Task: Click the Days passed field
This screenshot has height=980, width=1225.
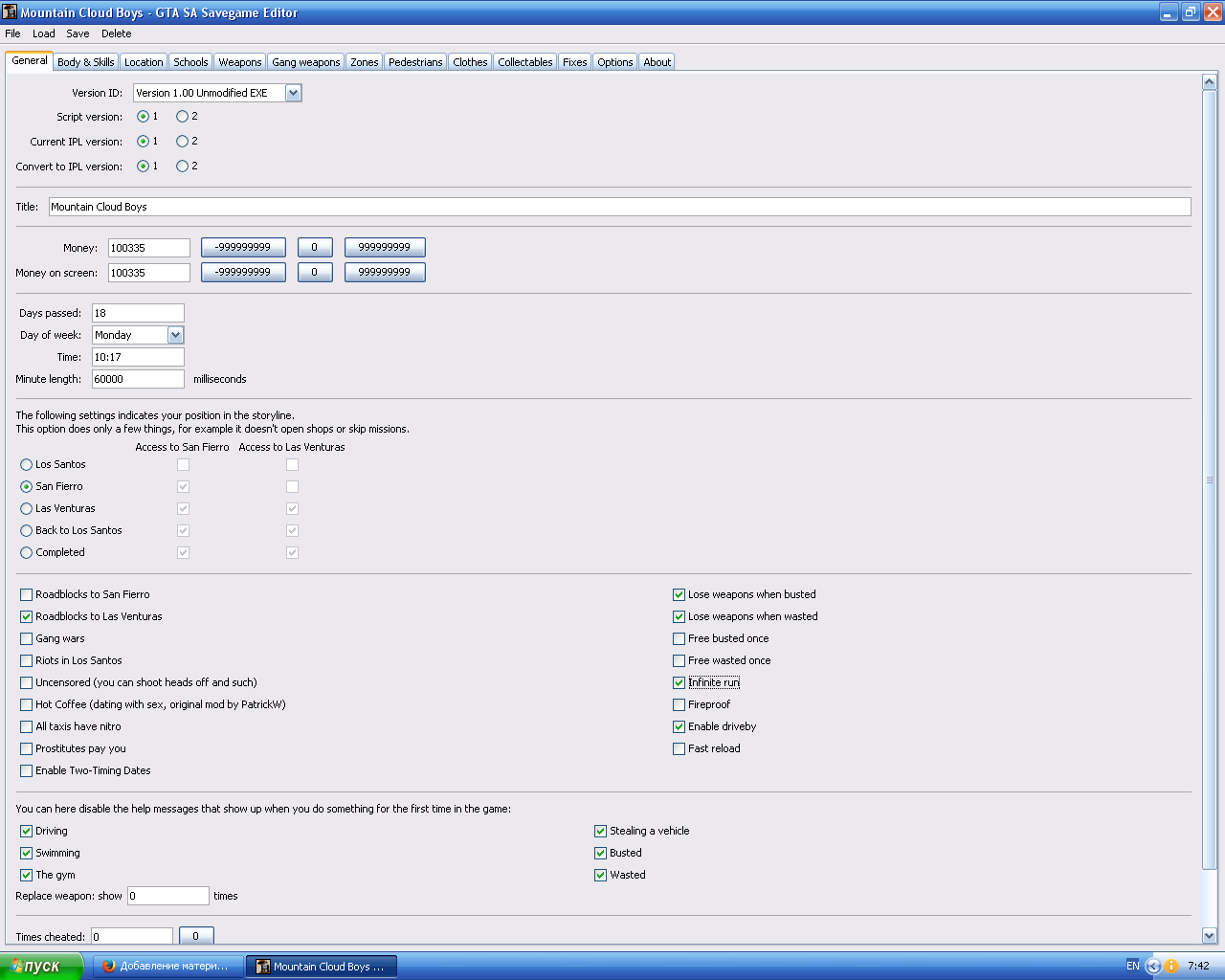Action: [x=138, y=313]
